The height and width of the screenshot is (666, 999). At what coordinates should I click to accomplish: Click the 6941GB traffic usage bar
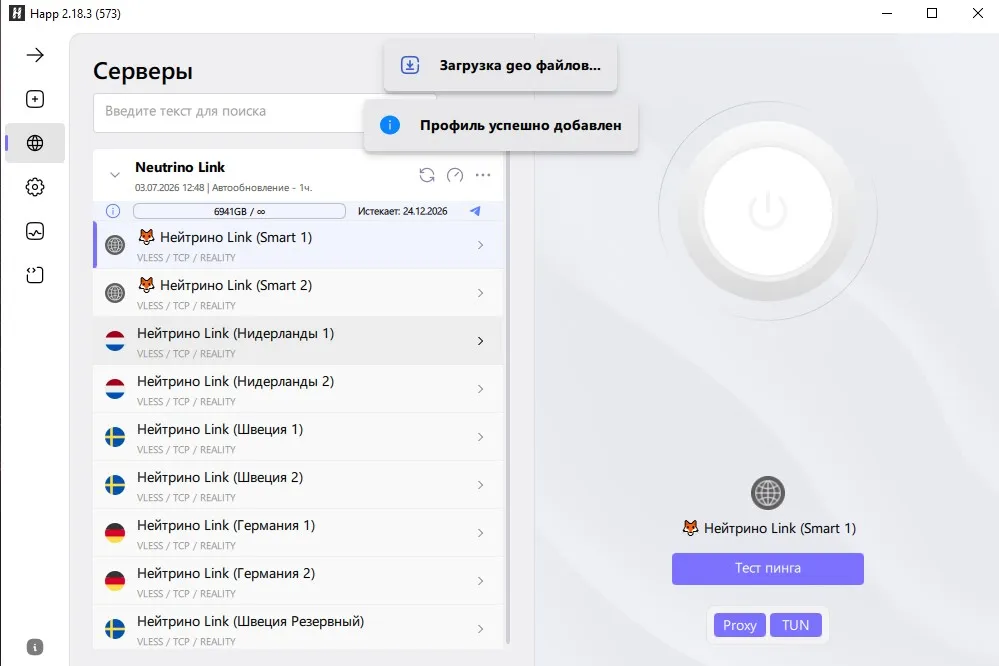tap(240, 211)
